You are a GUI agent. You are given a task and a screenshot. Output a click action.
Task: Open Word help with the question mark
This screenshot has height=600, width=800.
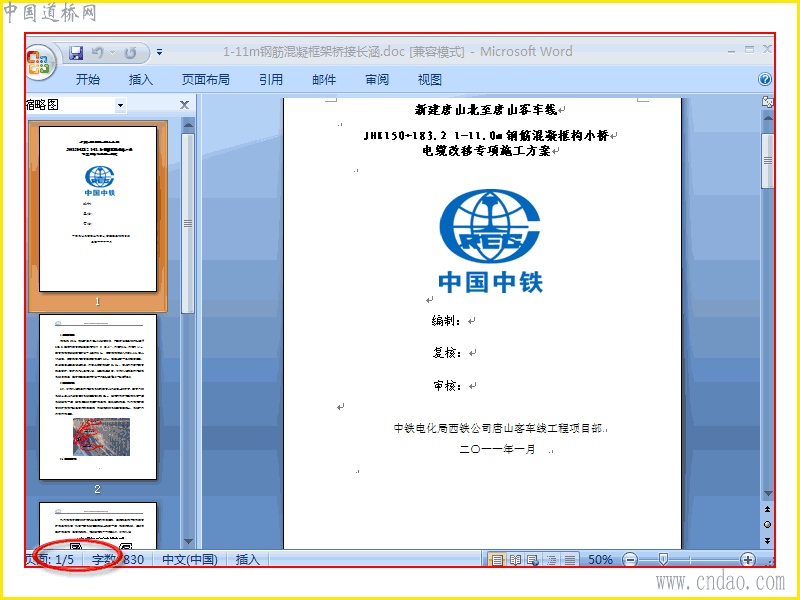tap(764, 79)
